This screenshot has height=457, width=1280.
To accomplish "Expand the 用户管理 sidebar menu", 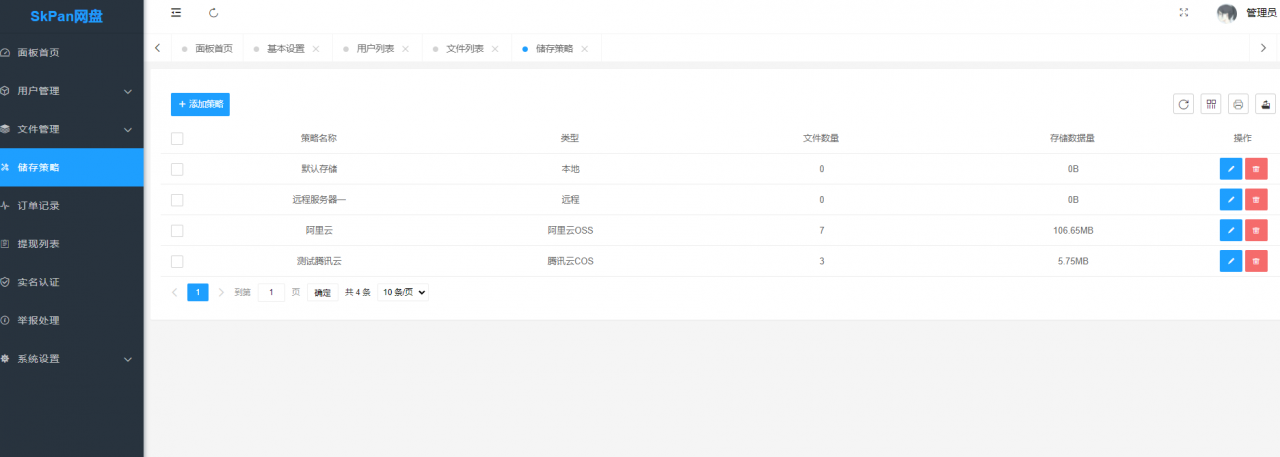I will (x=72, y=91).
